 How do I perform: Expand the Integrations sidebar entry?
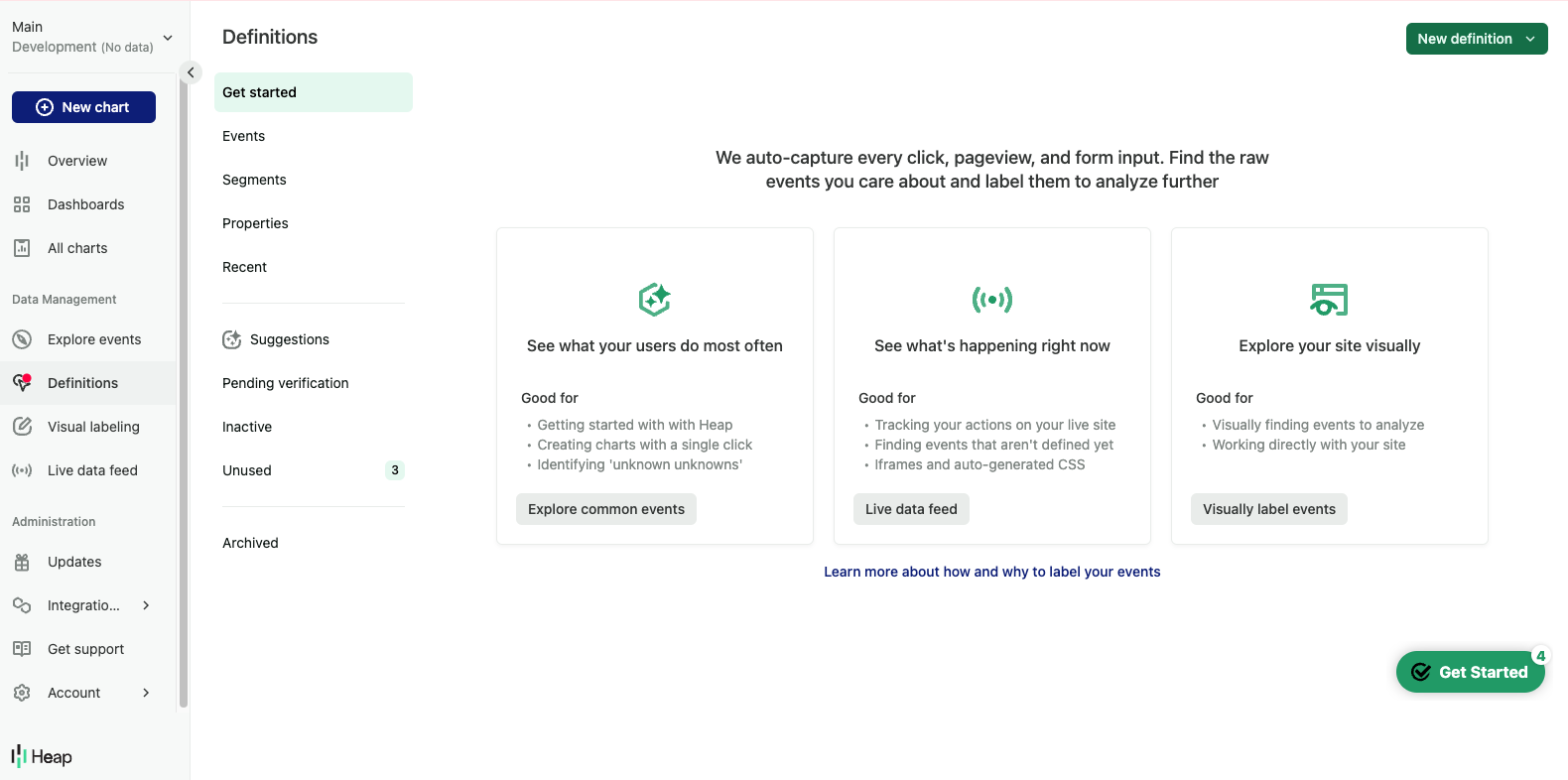click(x=146, y=605)
